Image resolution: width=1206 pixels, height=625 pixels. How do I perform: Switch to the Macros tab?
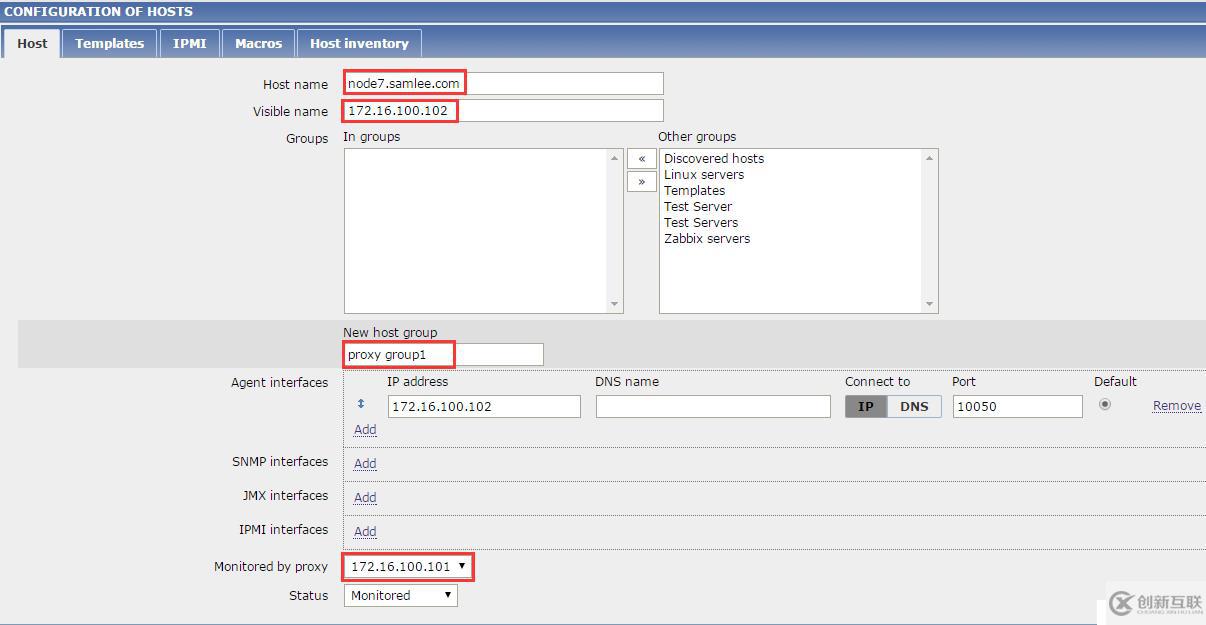(x=258, y=43)
